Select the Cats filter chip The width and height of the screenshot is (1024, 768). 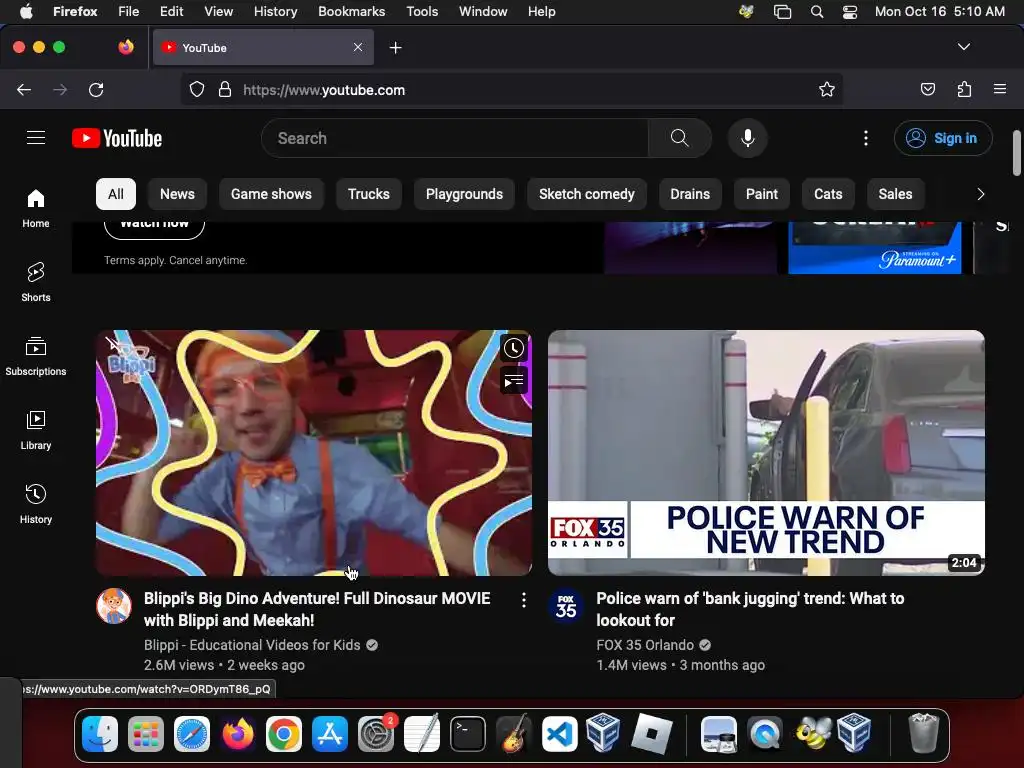click(828, 194)
